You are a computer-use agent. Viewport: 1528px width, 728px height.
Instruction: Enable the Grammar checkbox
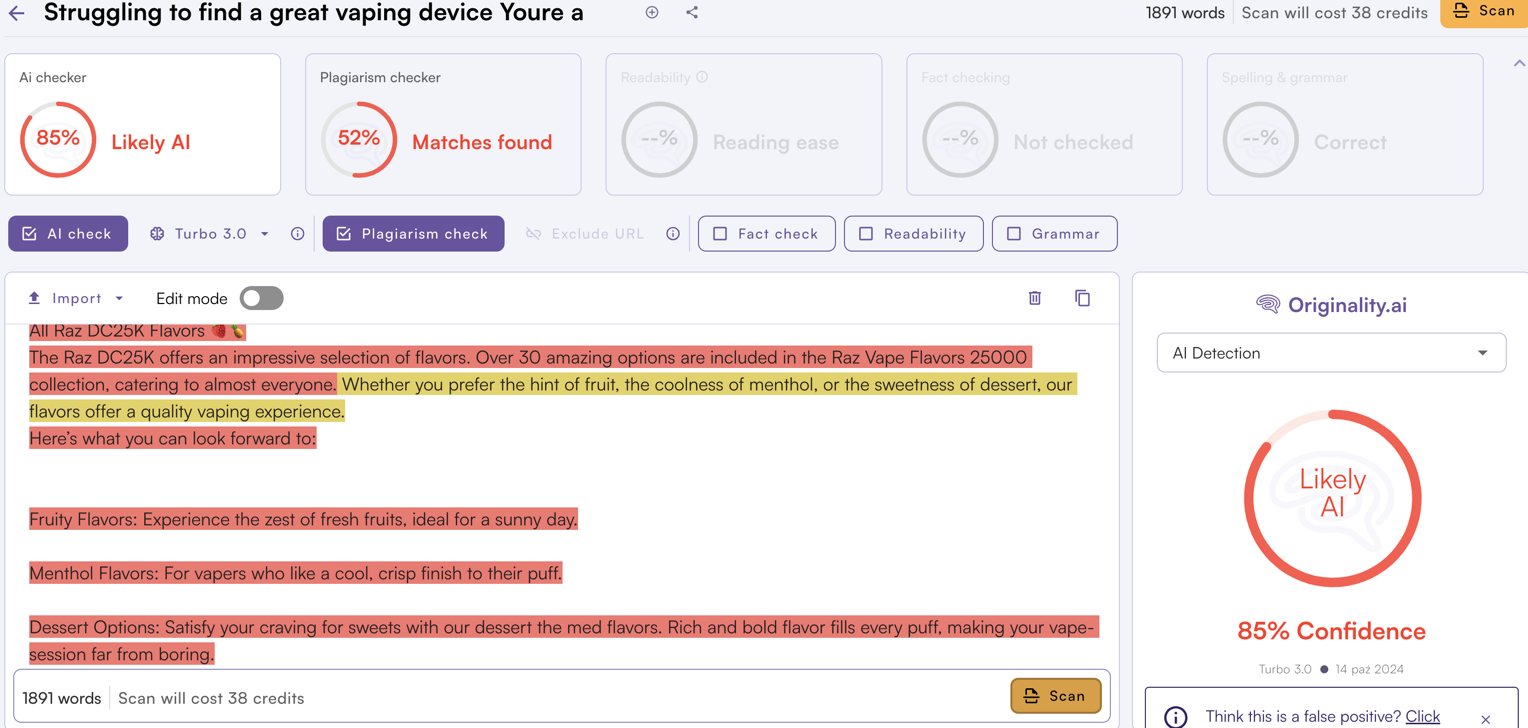(x=1054, y=234)
